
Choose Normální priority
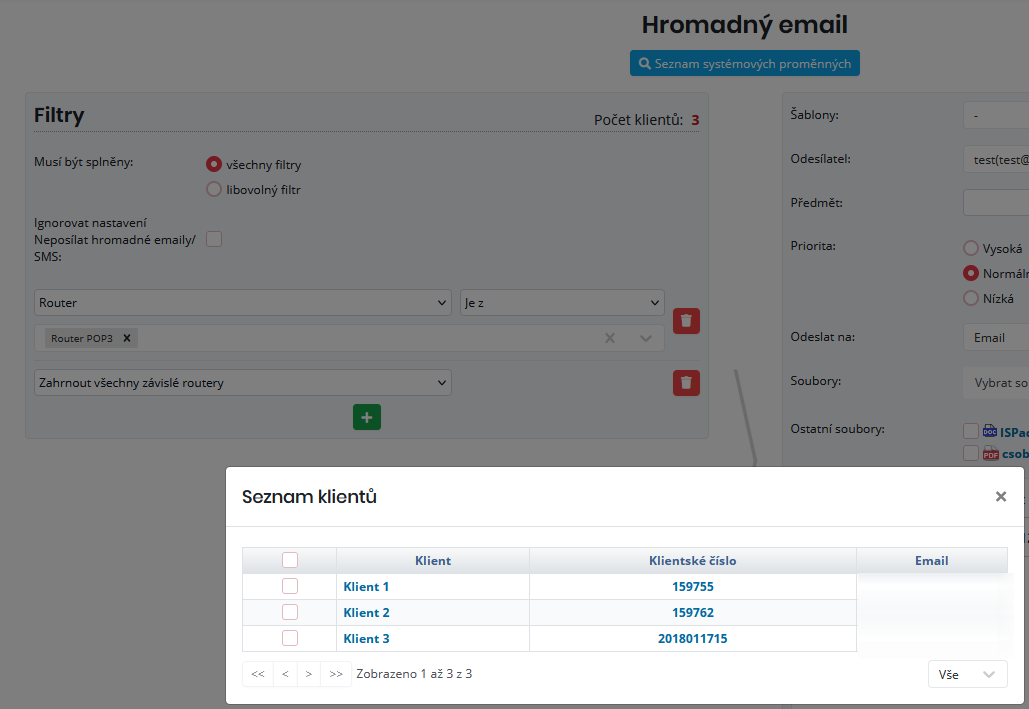pos(971,273)
